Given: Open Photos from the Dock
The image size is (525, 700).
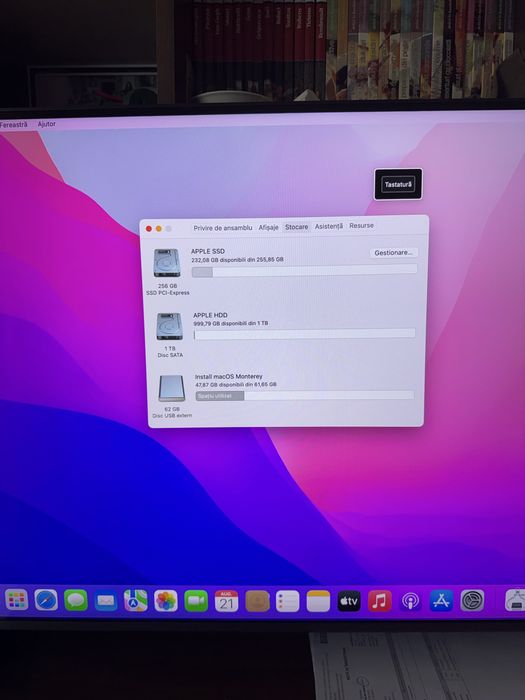Looking at the screenshot, I should tap(166, 601).
